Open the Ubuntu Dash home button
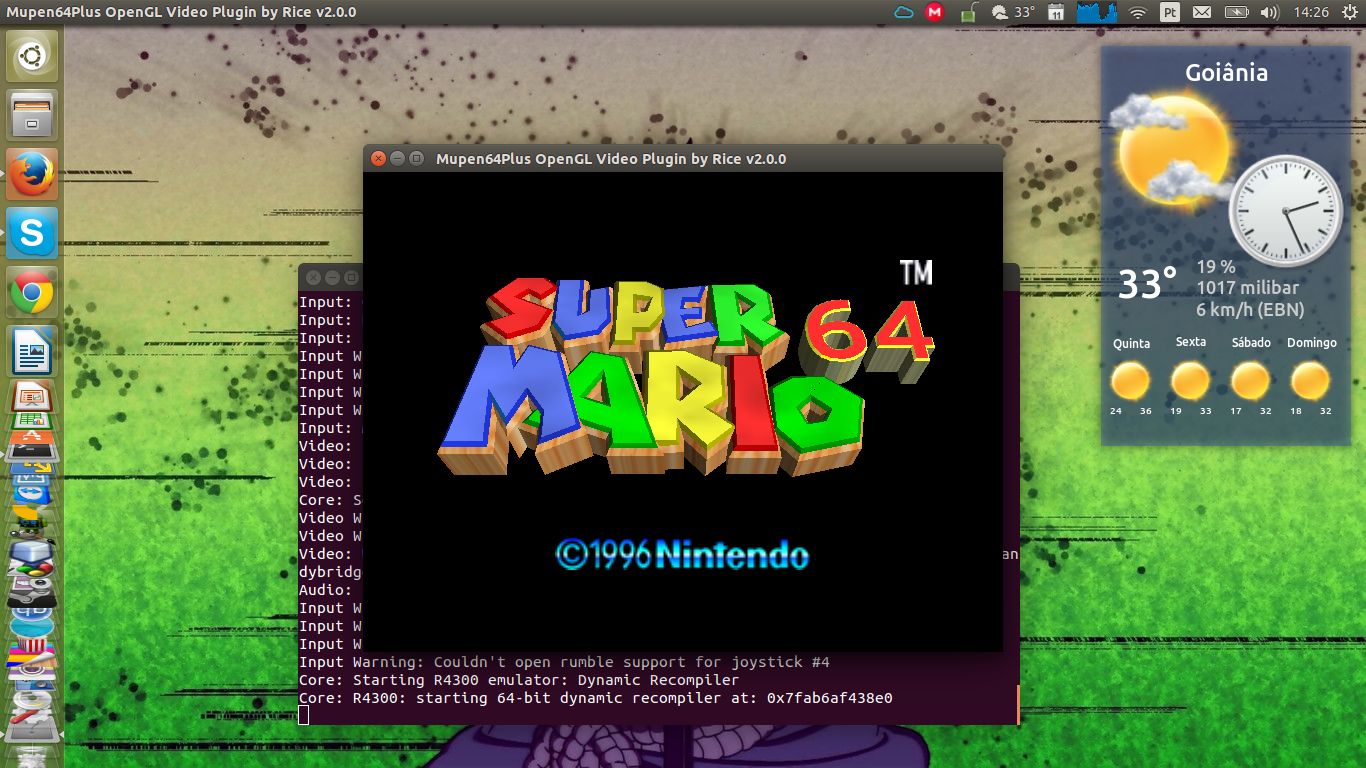Screen dimensions: 1366x768 pos(32,56)
